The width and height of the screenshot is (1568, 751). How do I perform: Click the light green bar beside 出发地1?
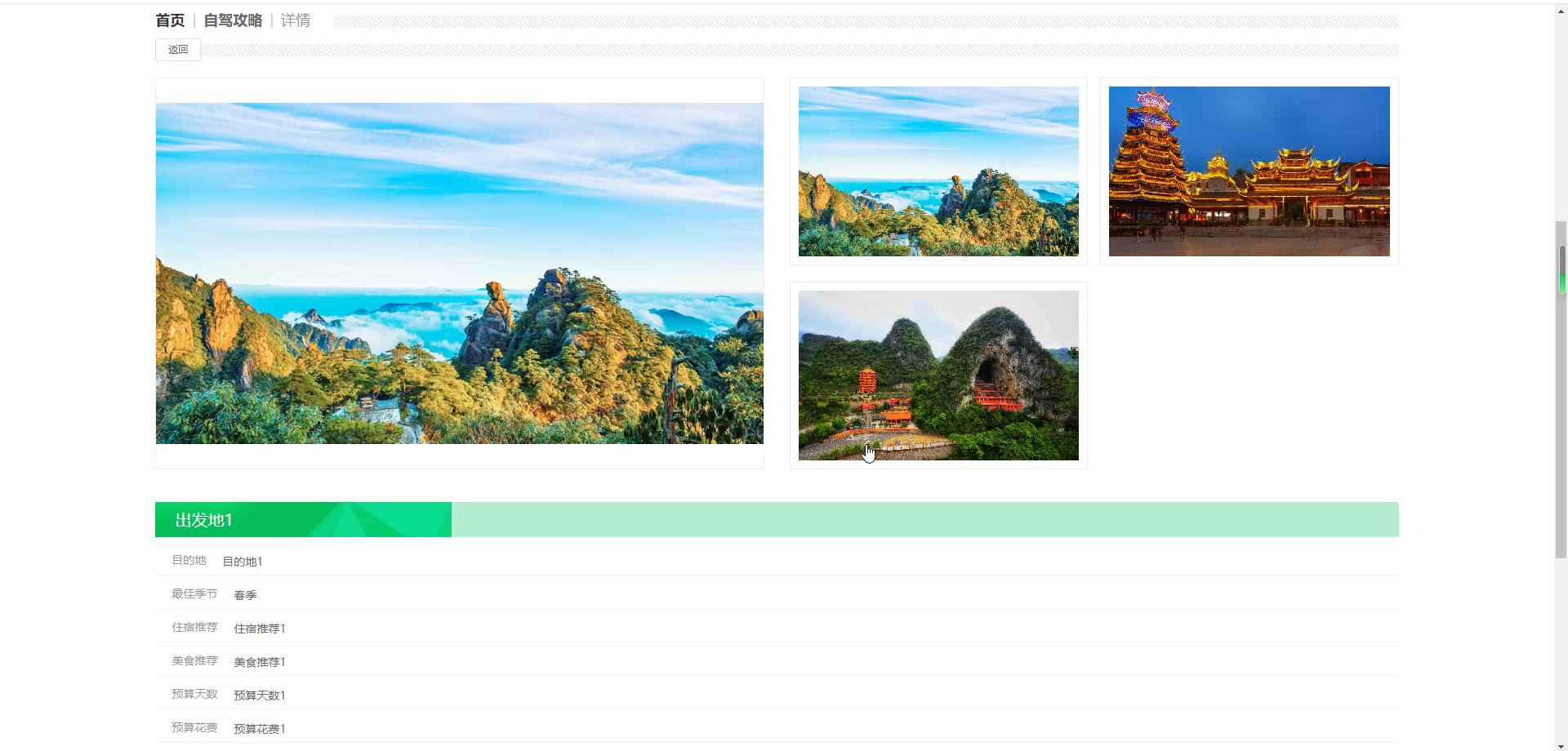(925, 519)
